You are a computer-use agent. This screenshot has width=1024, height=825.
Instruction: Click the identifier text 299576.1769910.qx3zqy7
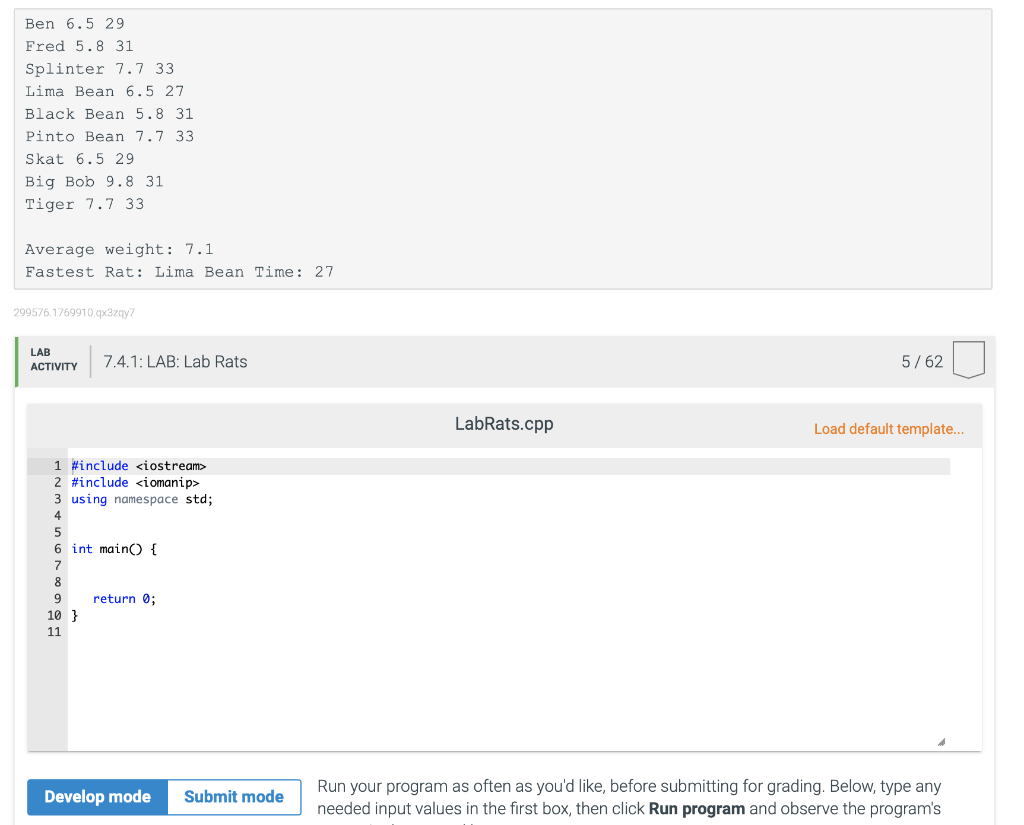[x=74, y=312]
